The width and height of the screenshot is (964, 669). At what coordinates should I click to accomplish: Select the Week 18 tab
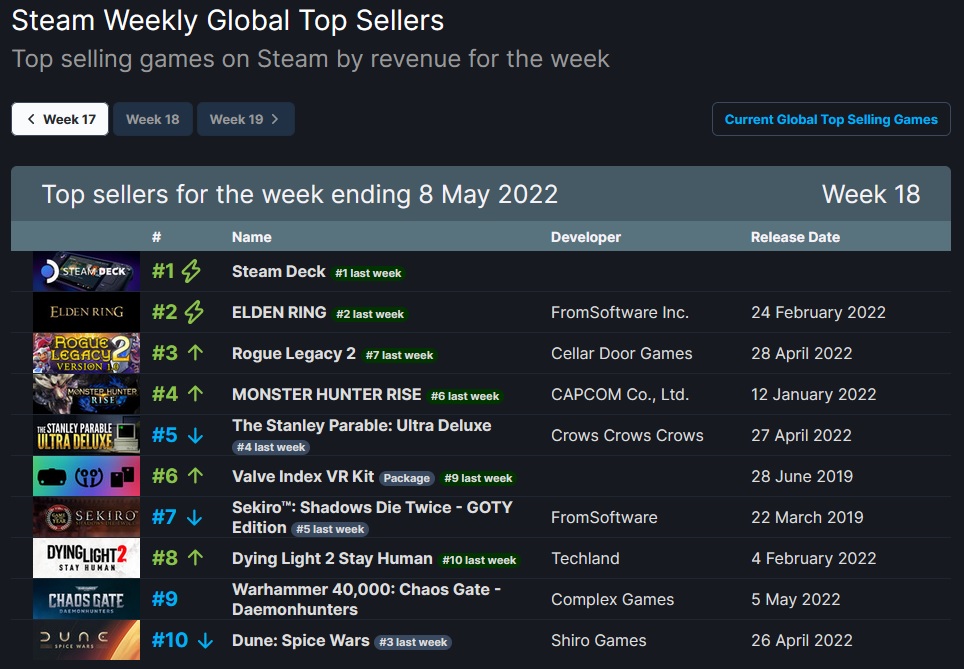coord(152,119)
